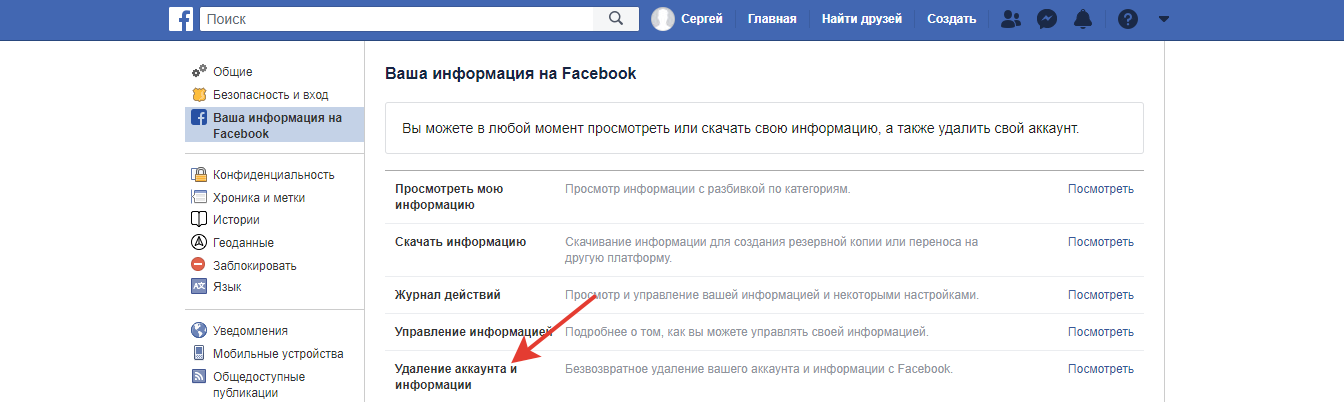Click Посмотреть for Управление информацией

[x=1101, y=332]
